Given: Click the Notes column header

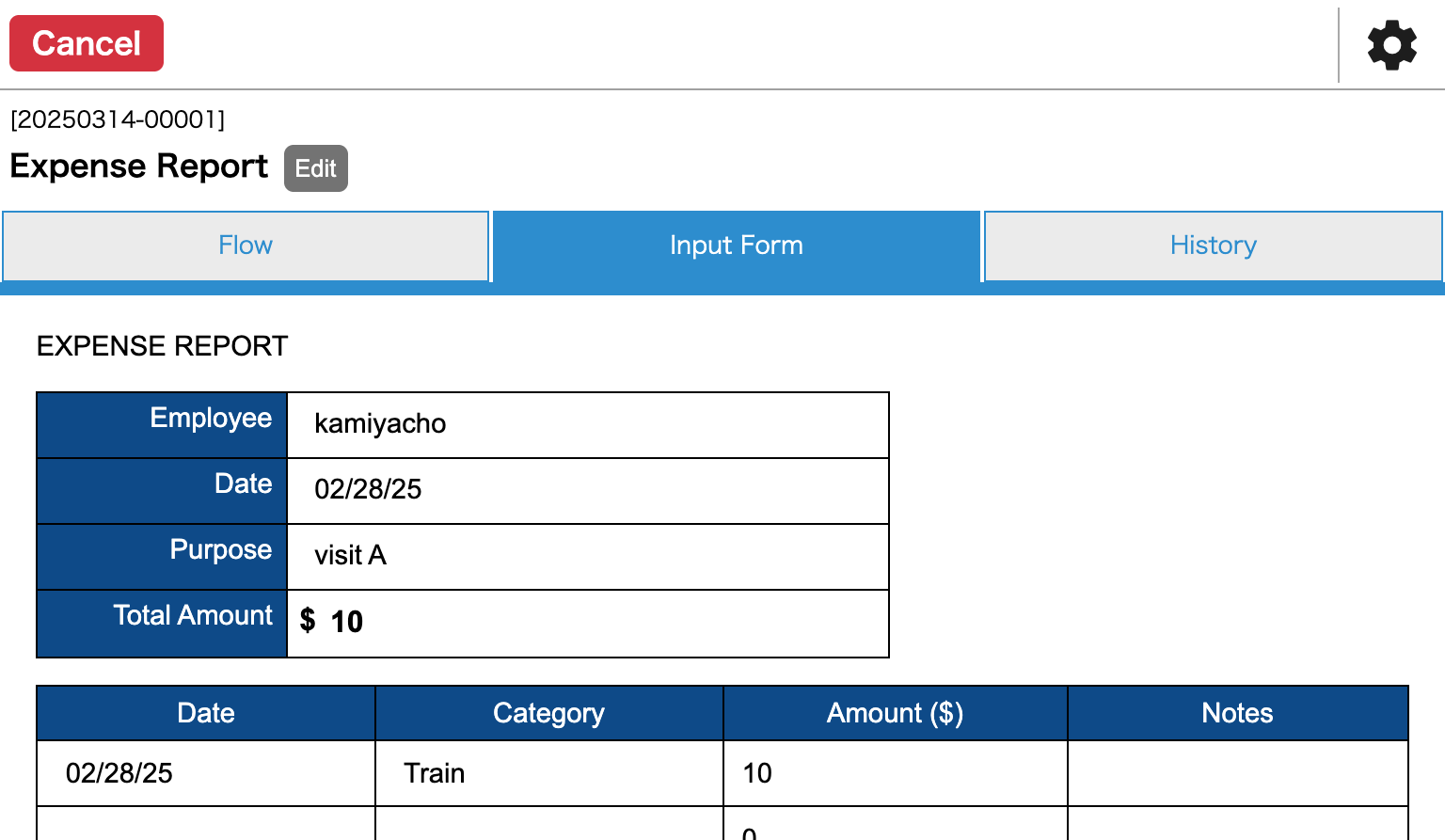Looking at the screenshot, I should pos(1238,713).
